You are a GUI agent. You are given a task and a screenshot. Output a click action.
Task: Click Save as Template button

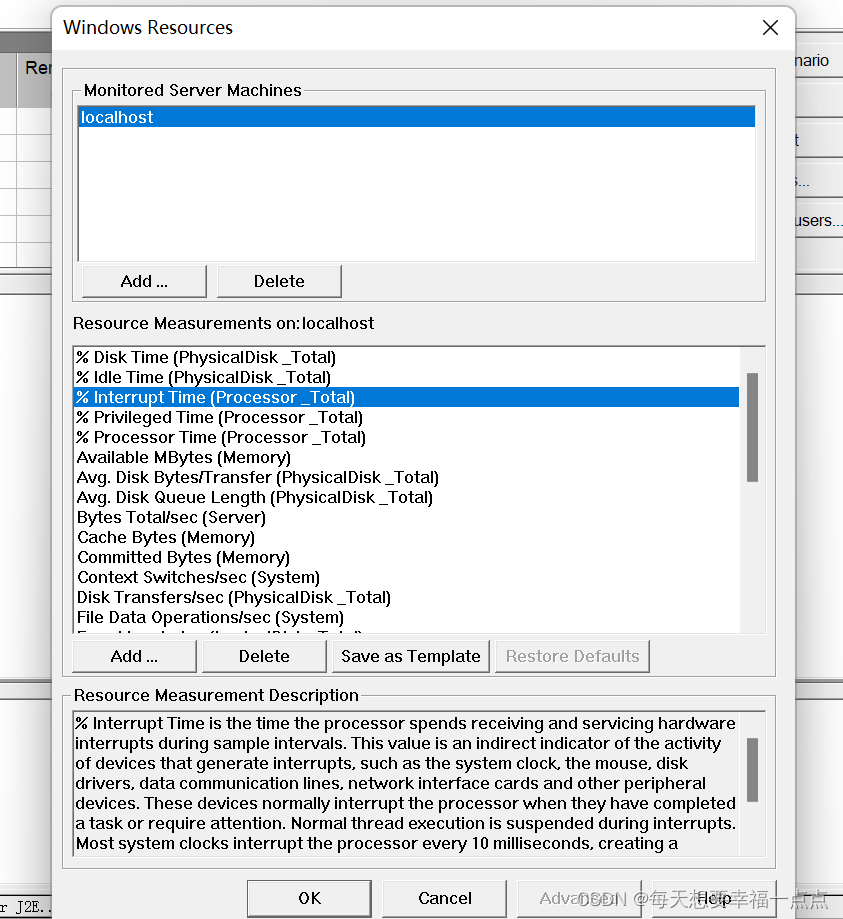[x=411, y=656]
